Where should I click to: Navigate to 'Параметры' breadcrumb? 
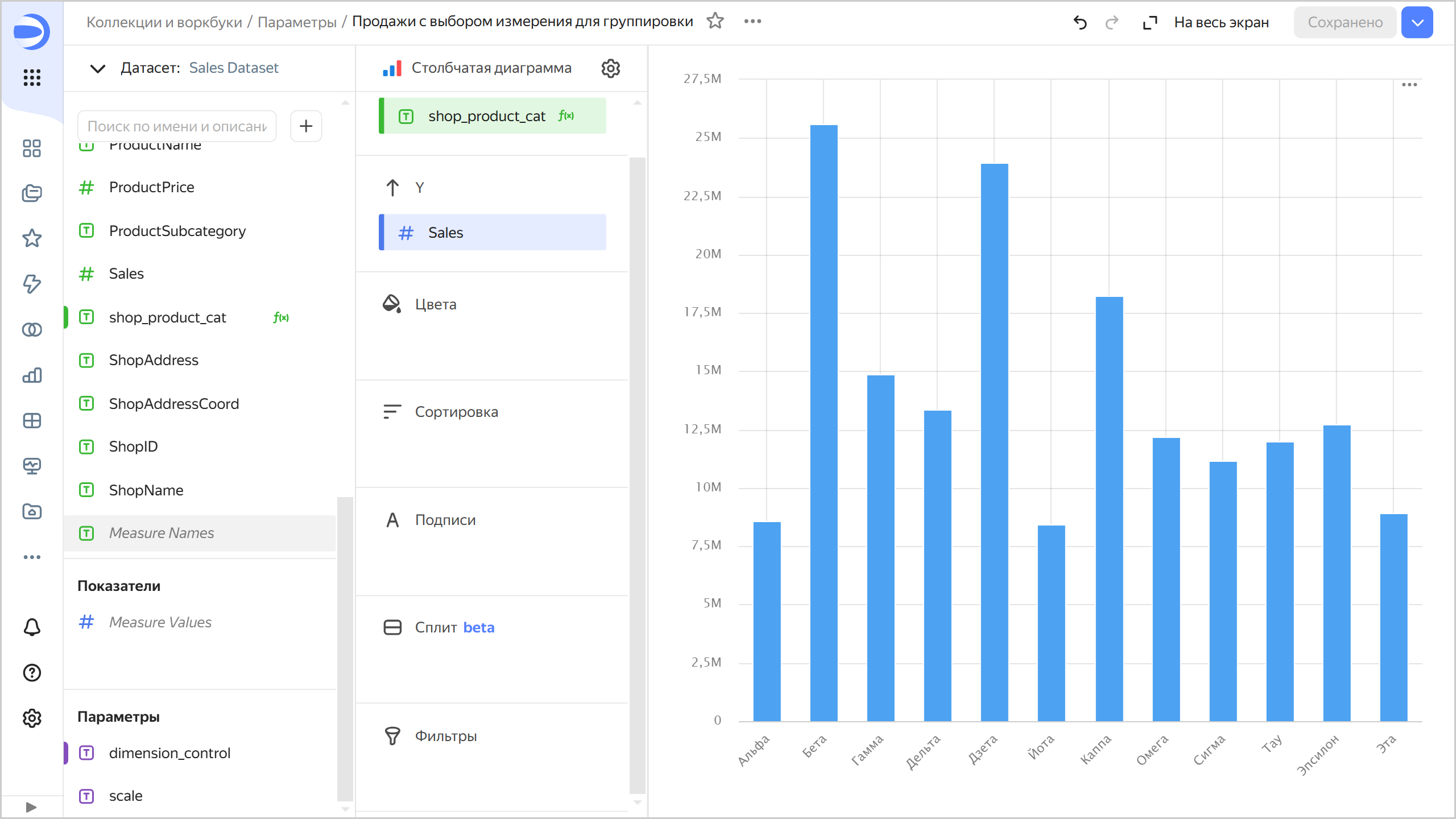click(x=297, y=22)
